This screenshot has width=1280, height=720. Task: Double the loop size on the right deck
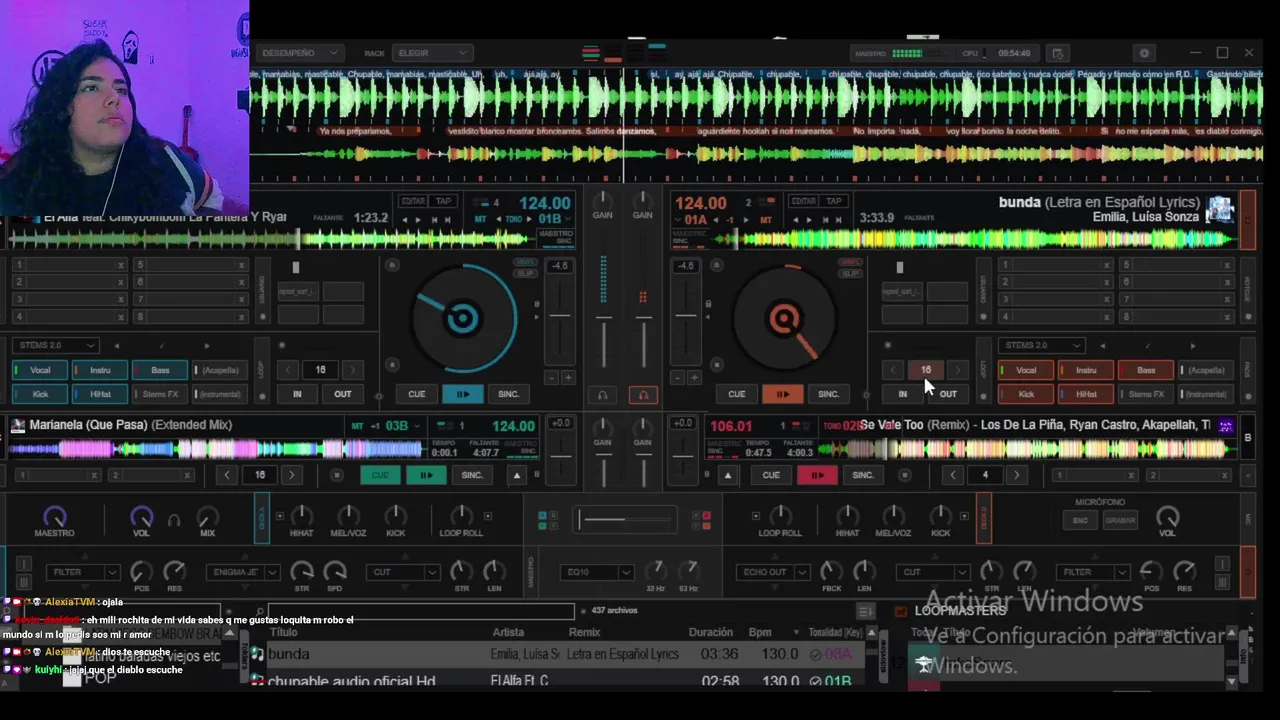click(957, 370)
